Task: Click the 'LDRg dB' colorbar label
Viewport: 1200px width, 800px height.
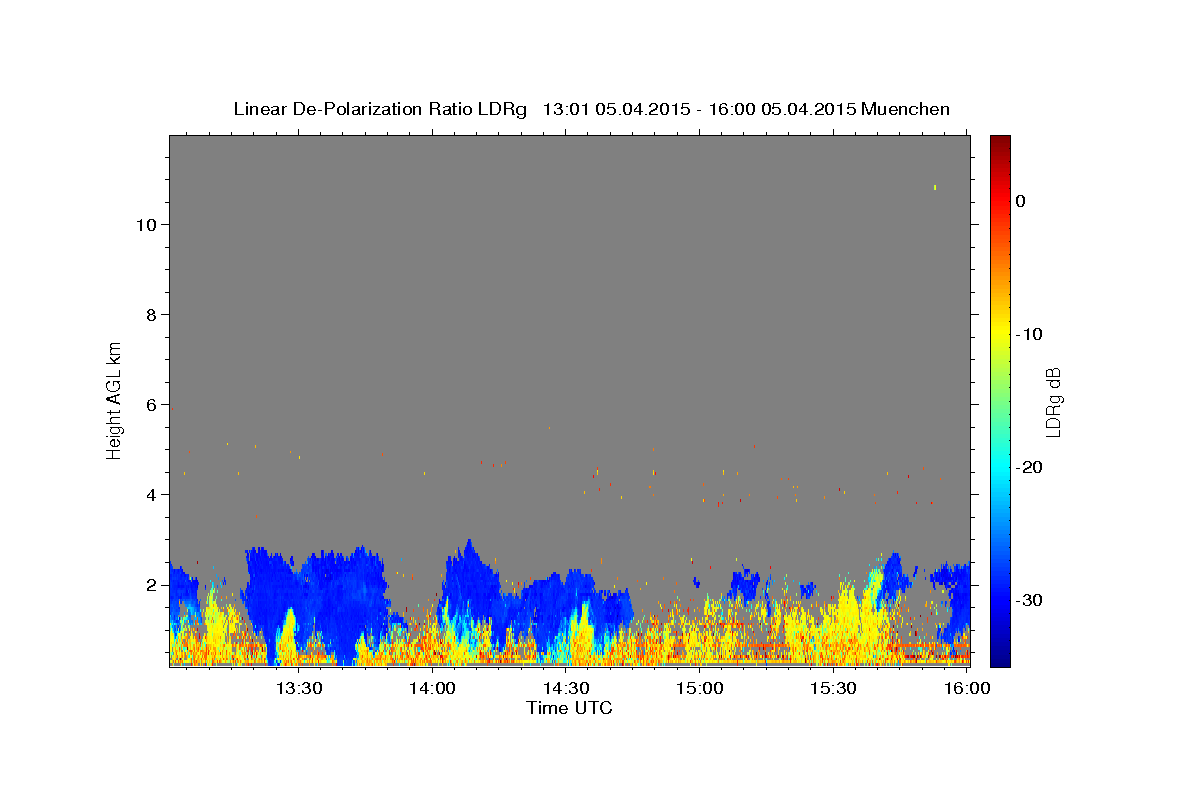Action: pos(1053,402)
